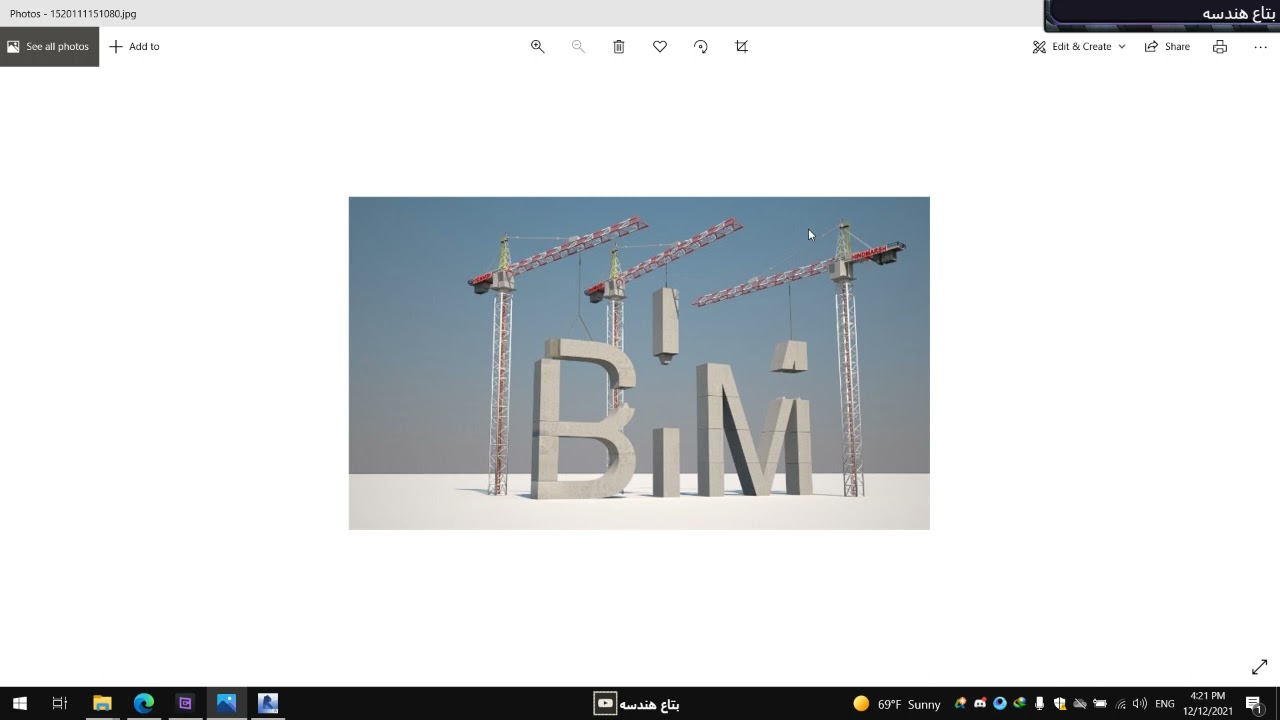Open Windows Security shield tray icon

pyautogui.click(x=1060, y=703)
